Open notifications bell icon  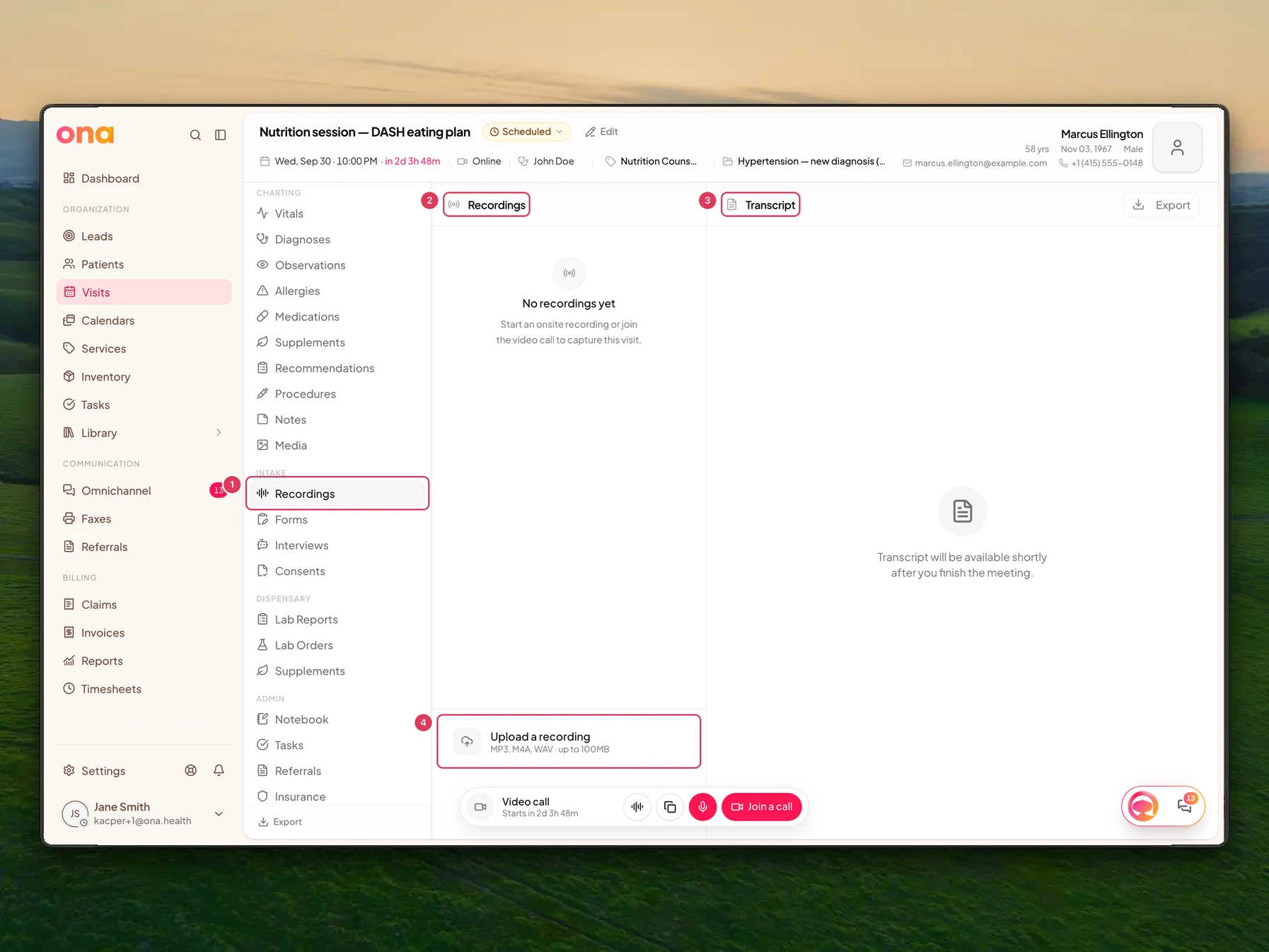(219, 770)
